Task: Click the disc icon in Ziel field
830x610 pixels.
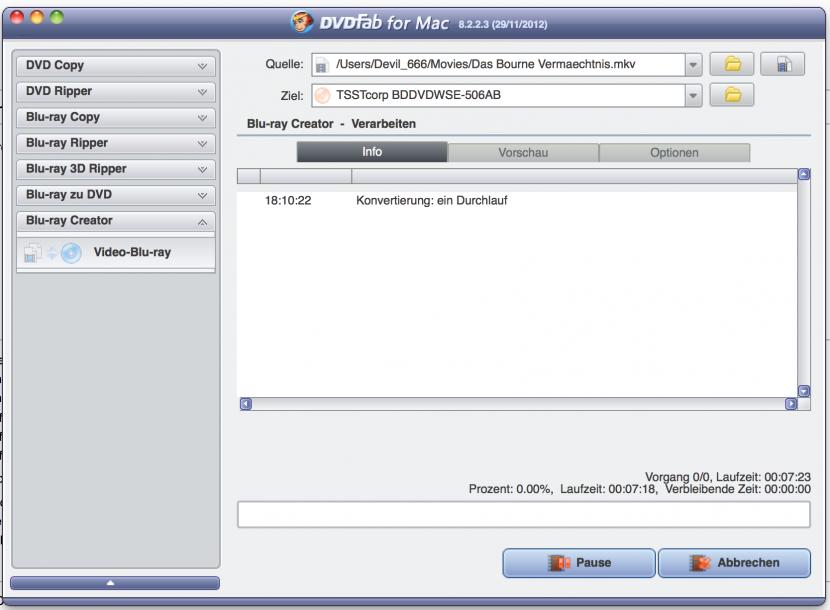Action: (322, 96)
